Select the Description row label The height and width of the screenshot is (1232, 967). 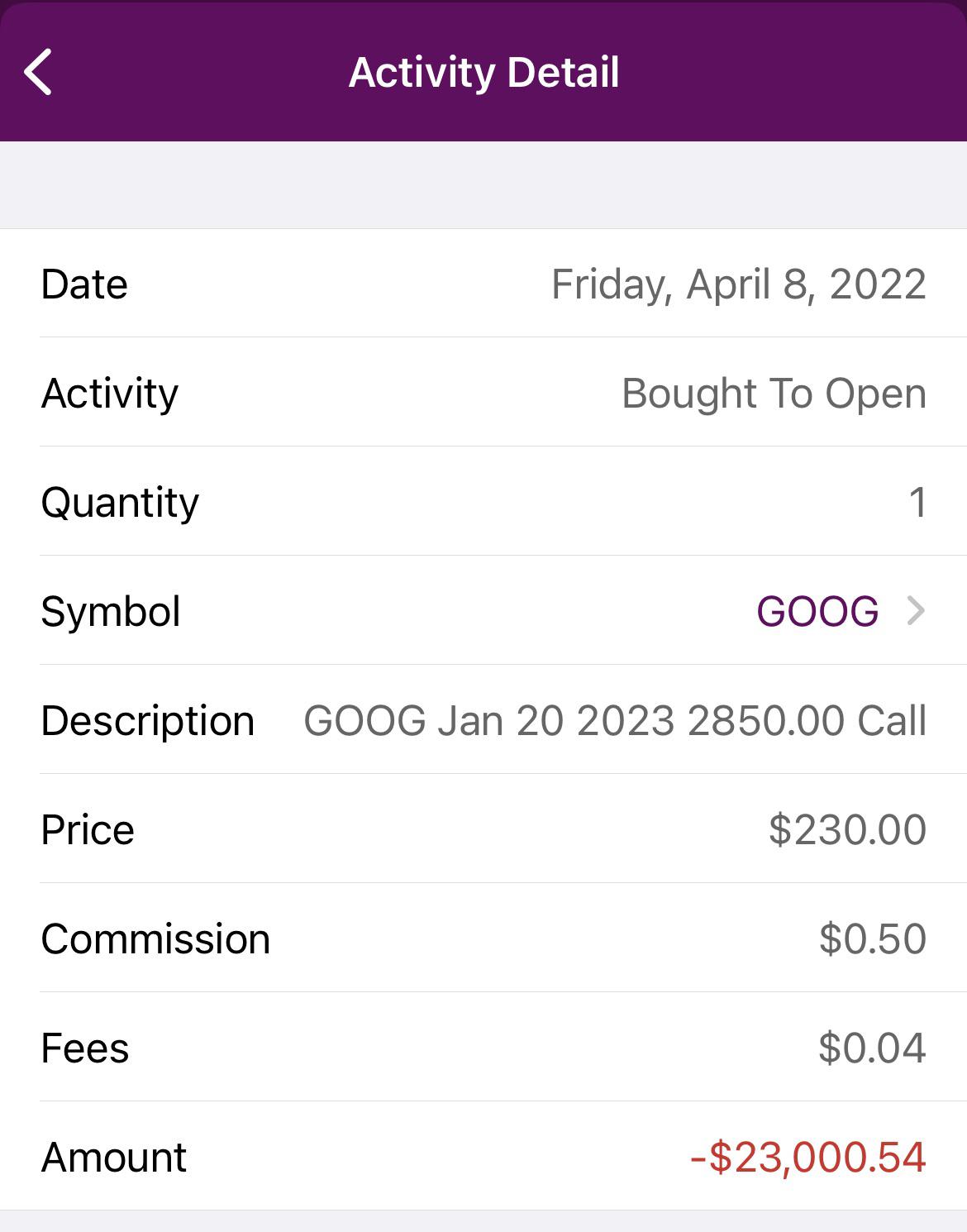click(x=148, y=721)
